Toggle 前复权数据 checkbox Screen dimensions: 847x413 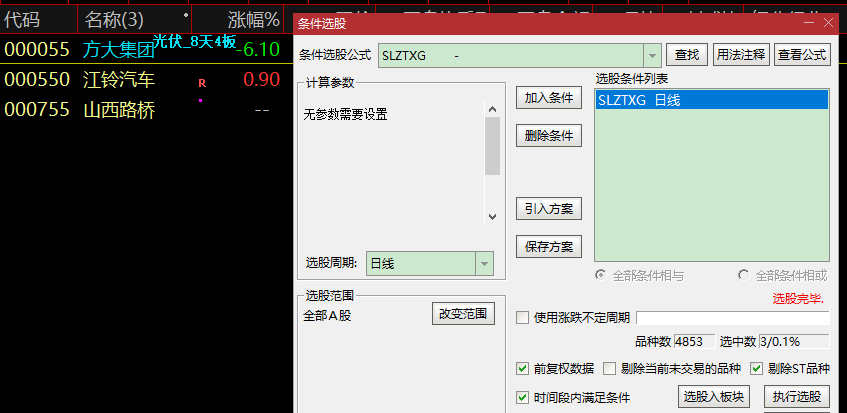pos(522,369)
